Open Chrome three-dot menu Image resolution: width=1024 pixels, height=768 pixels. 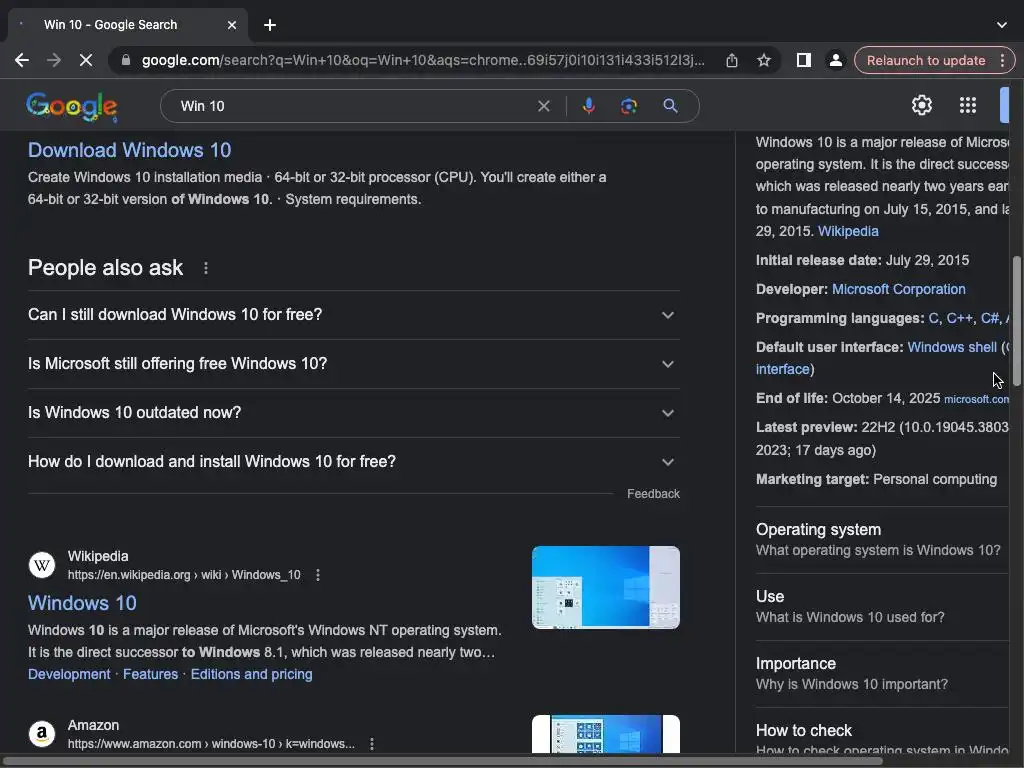1002,60
